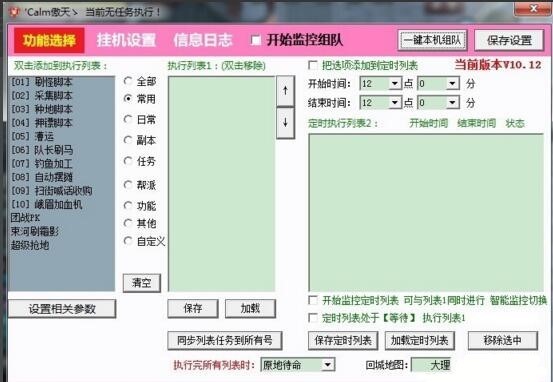Click 保存定时列表 button
The width and height of the screenshot is (553, 382).
click(x=343, y=340)
